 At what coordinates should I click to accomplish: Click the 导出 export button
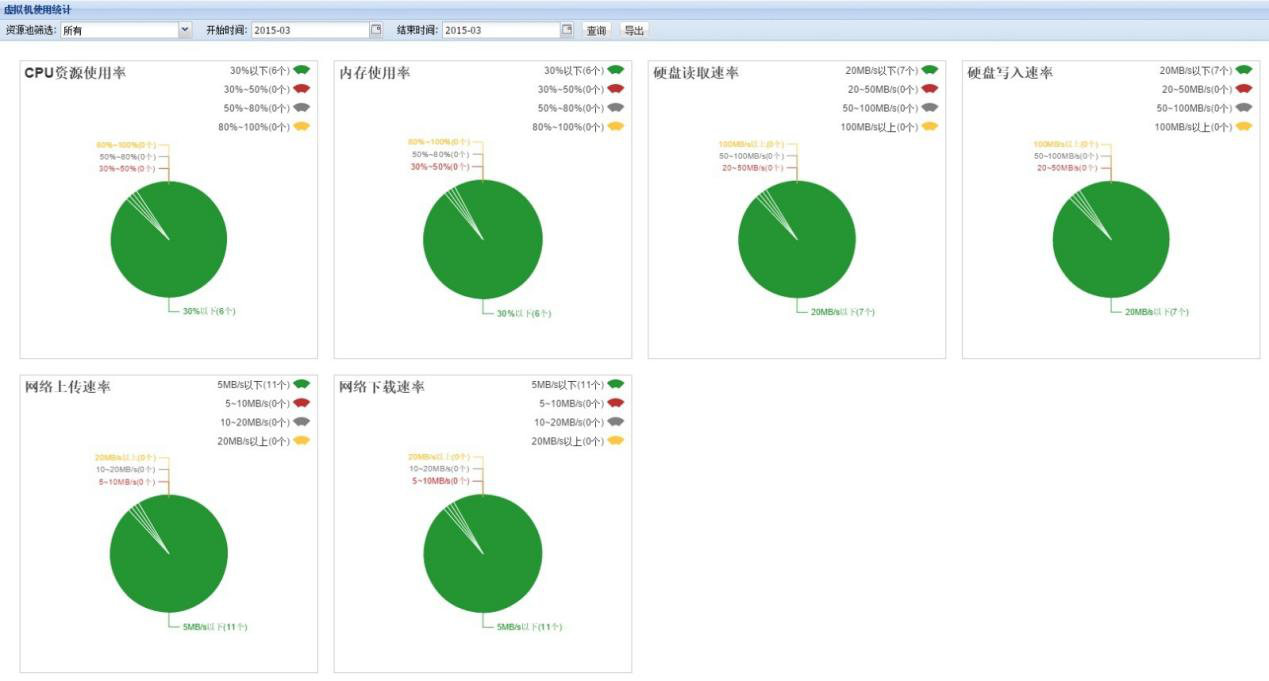[x=634, y=30]
